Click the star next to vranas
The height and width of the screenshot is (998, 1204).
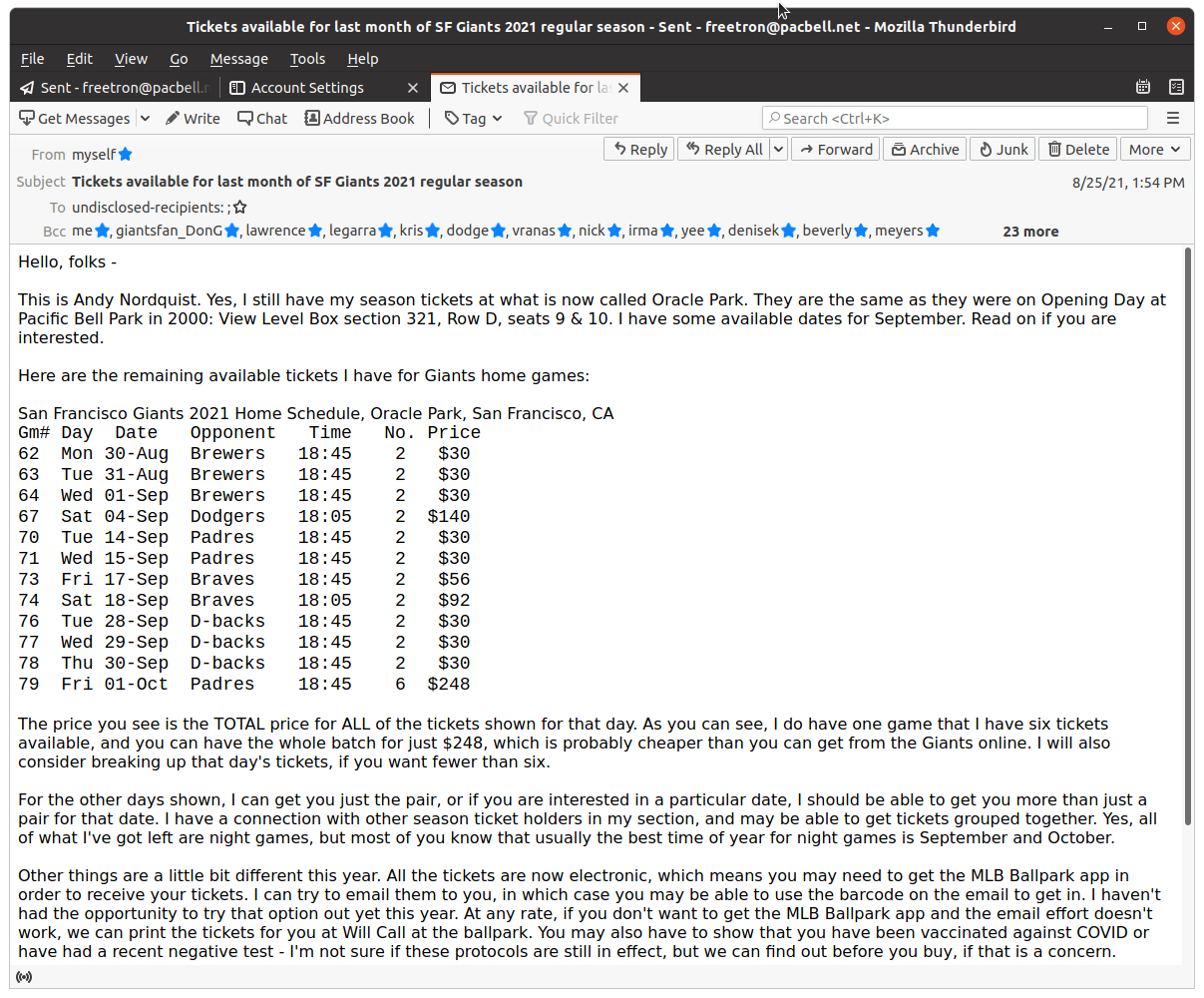click(x=565, y=231)
